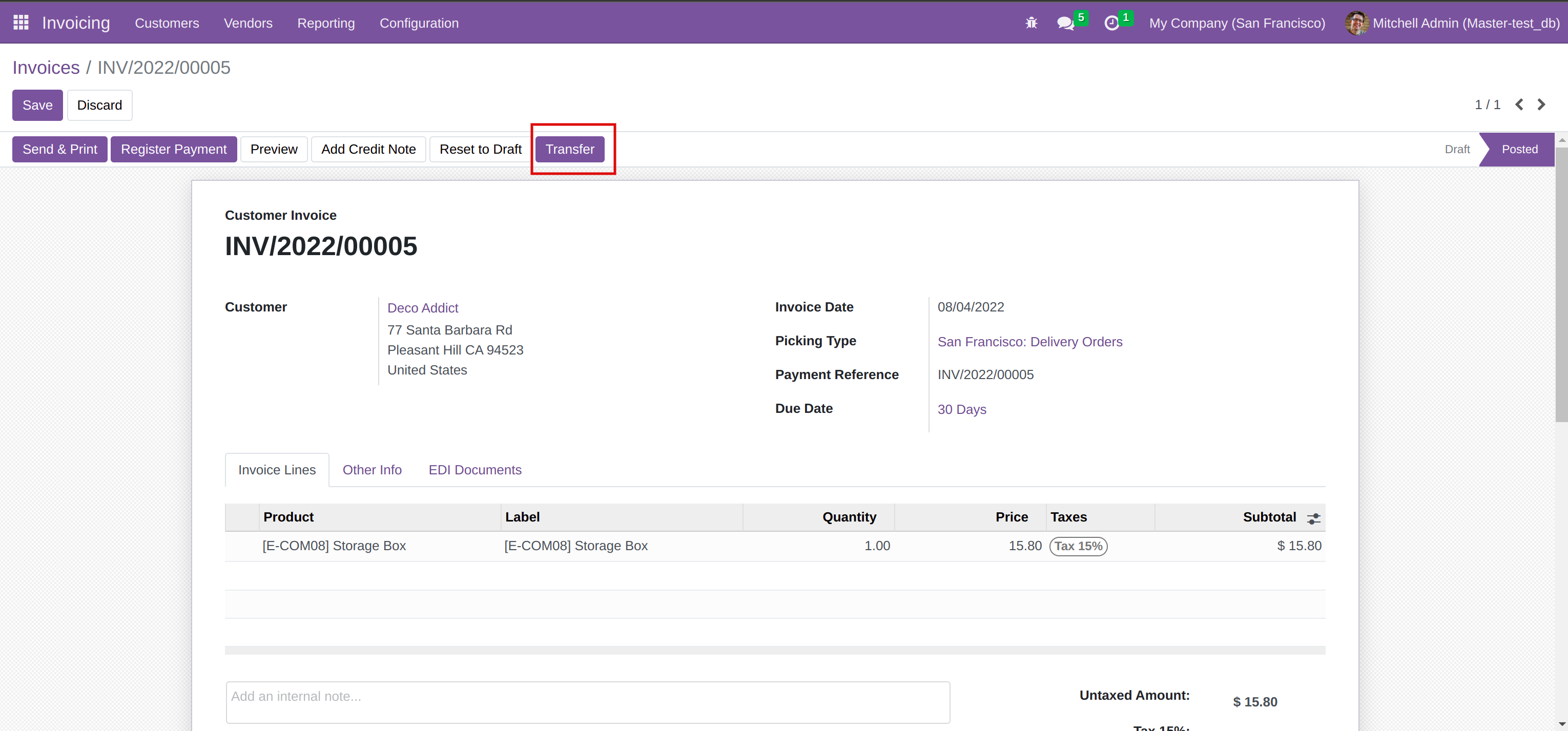Click the debug bug icon
Viewport: 1568px width, 731px height.
(x=1030, y=23)
